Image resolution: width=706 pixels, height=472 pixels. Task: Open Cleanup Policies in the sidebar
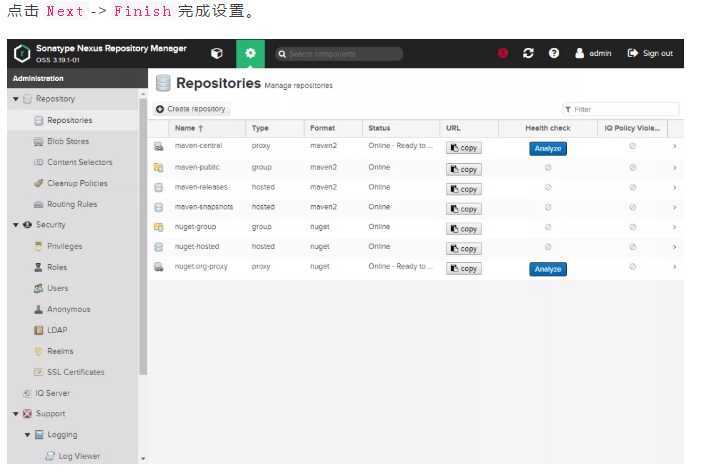[77, 183]
